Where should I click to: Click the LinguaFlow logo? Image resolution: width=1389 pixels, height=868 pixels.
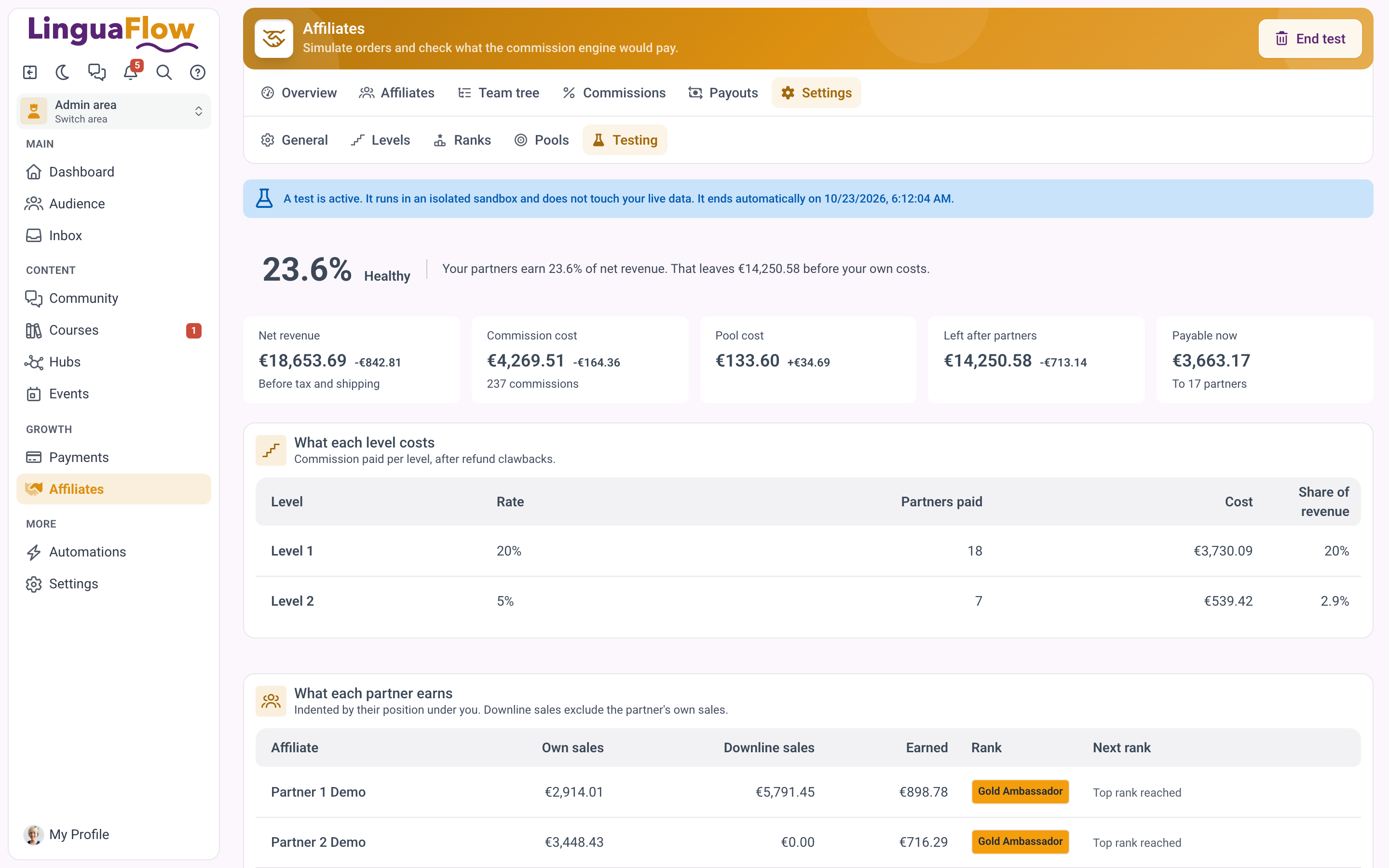click(113, 33)
